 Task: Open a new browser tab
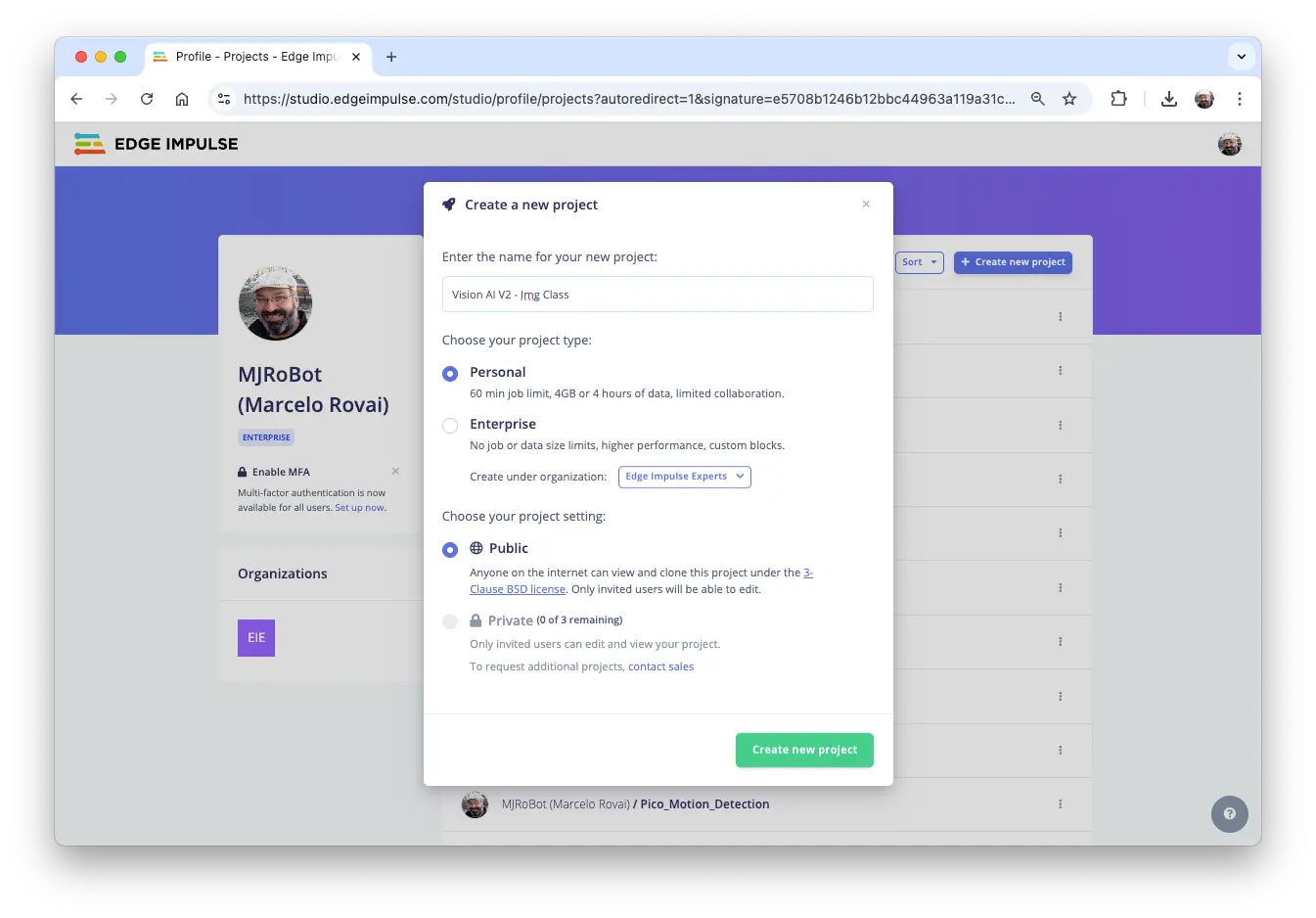coord(391,57)
